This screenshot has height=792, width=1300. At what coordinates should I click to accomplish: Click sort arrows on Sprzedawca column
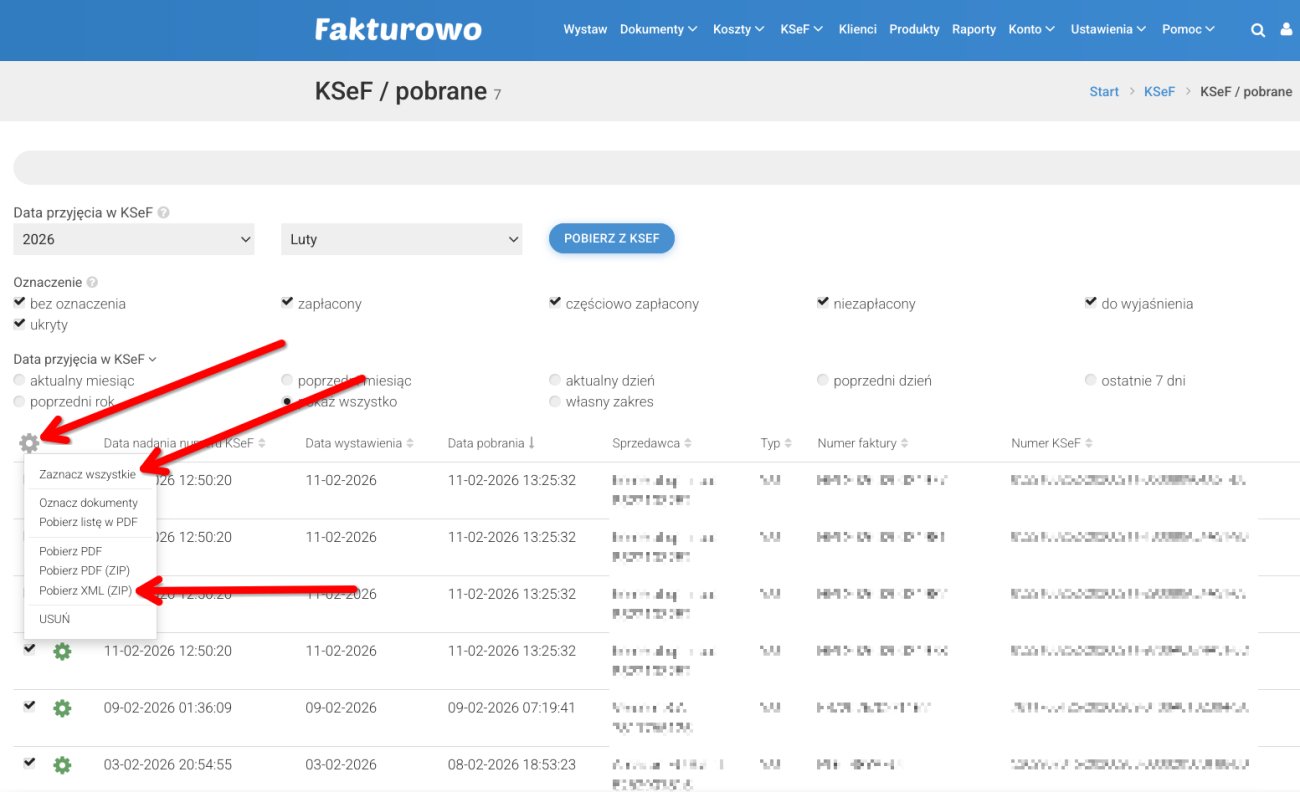click(688, 443)
